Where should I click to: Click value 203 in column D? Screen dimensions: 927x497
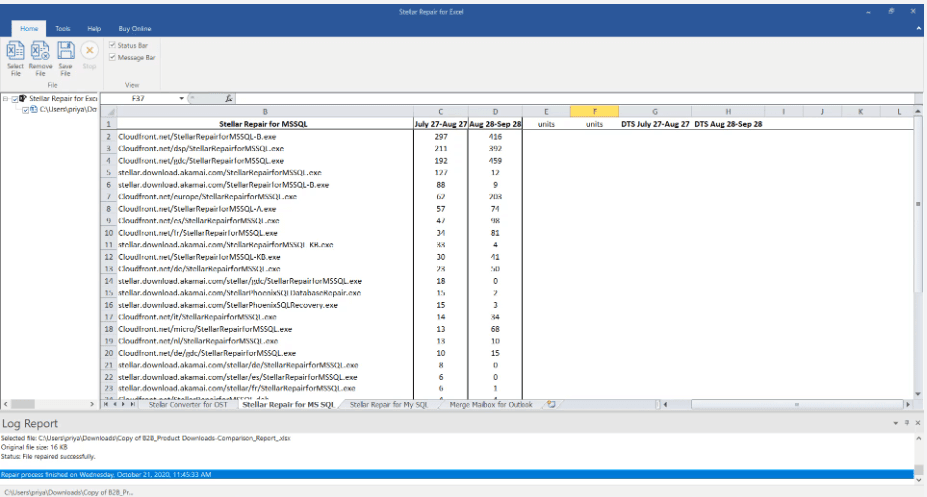coord(495,197)
